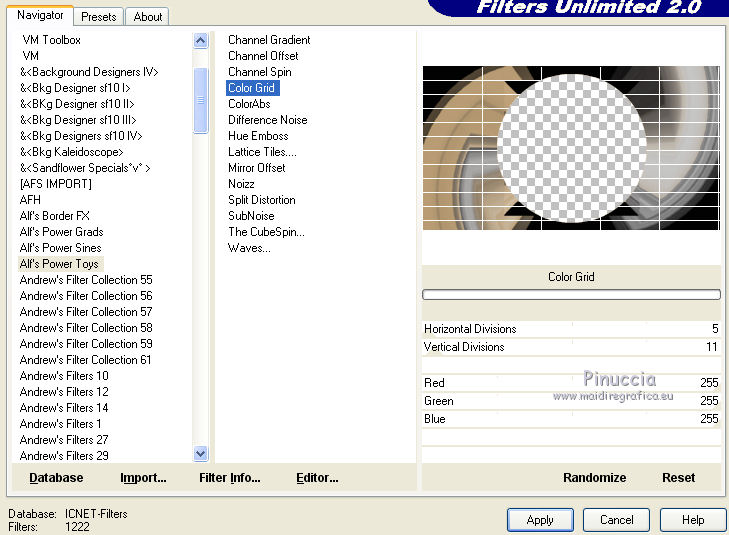This screenshot has width=729, height=535.
Task: Select the Mirror Offset filter
Action: [x=256, y=168]
